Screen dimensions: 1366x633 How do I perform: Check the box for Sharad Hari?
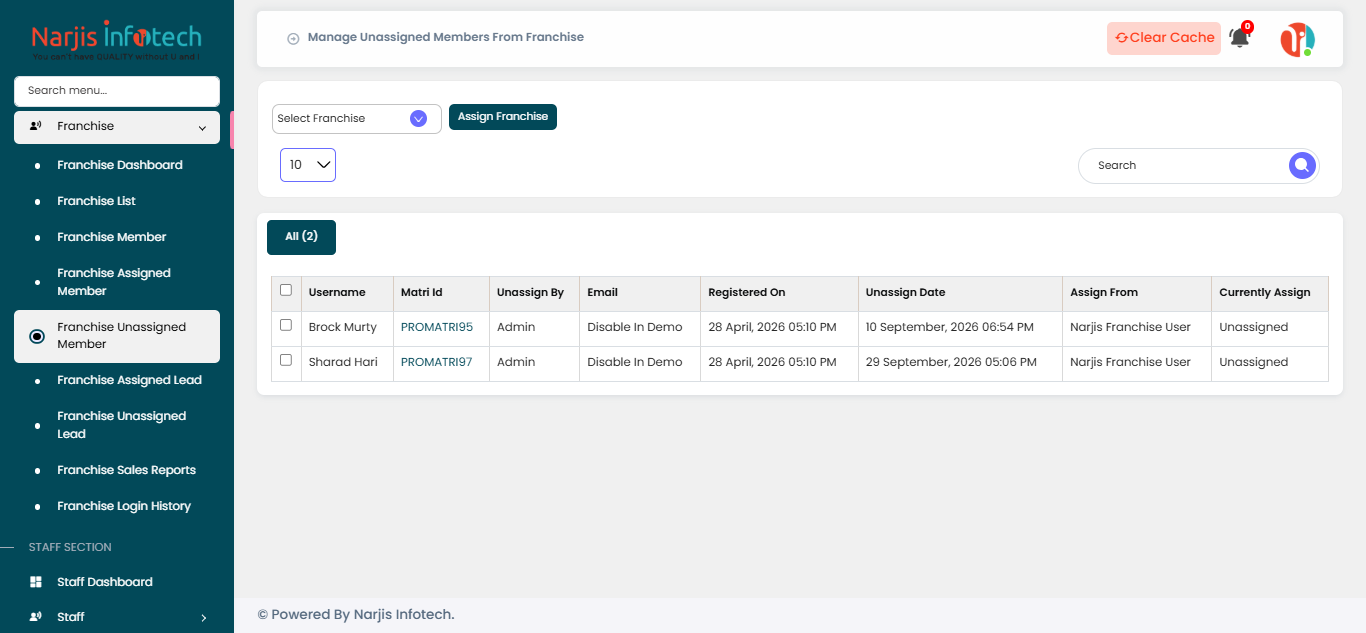(x=286, y=360)
